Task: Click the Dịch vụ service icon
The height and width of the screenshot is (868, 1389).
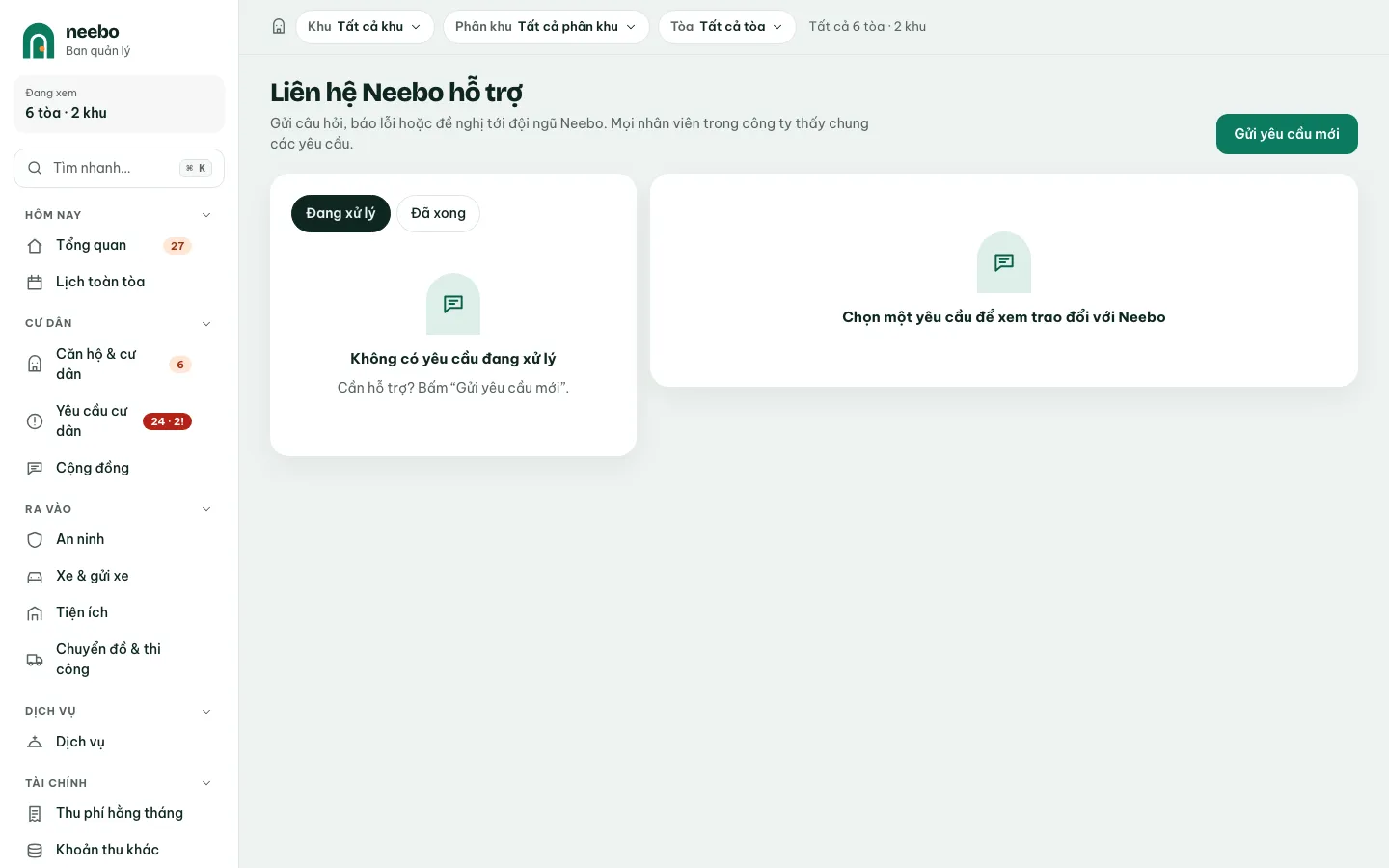Action: pyautogui.click(x=35, y=743)
